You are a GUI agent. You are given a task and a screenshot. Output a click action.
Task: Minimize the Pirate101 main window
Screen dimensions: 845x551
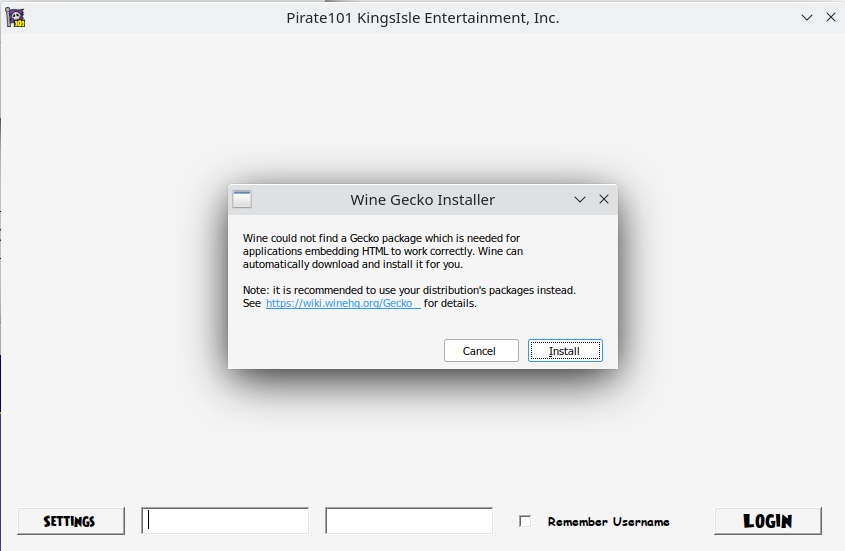pos(808,18)
